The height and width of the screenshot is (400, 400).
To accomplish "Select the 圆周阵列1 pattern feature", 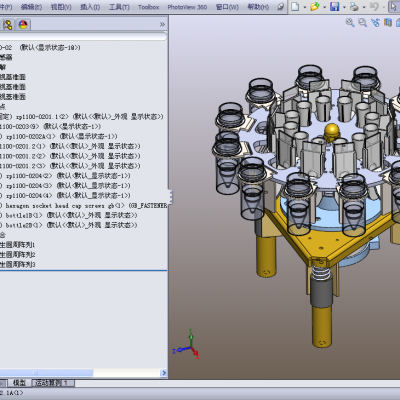I will (18, 245).
